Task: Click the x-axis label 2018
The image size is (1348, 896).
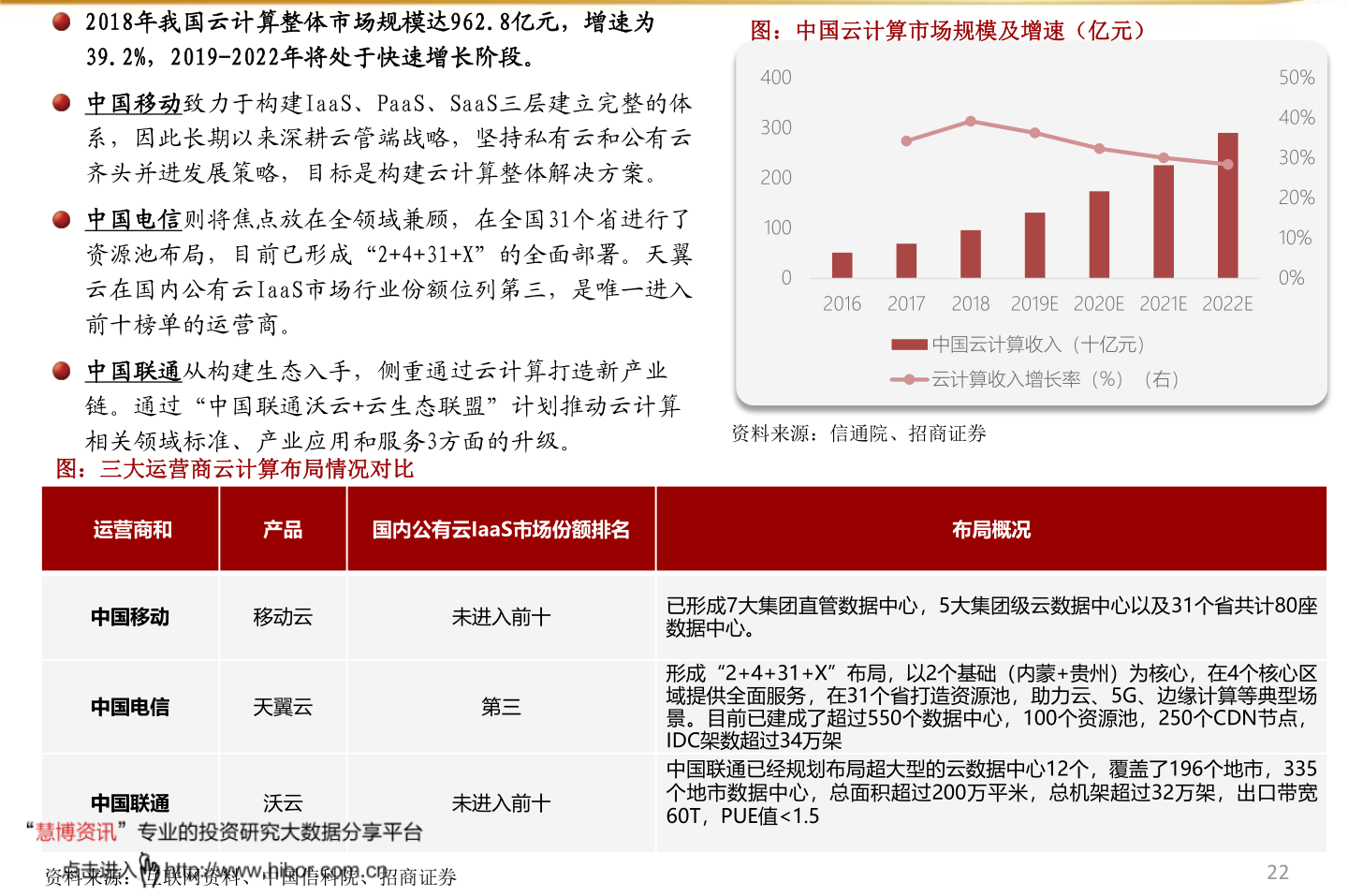Action: coord(971,303)
